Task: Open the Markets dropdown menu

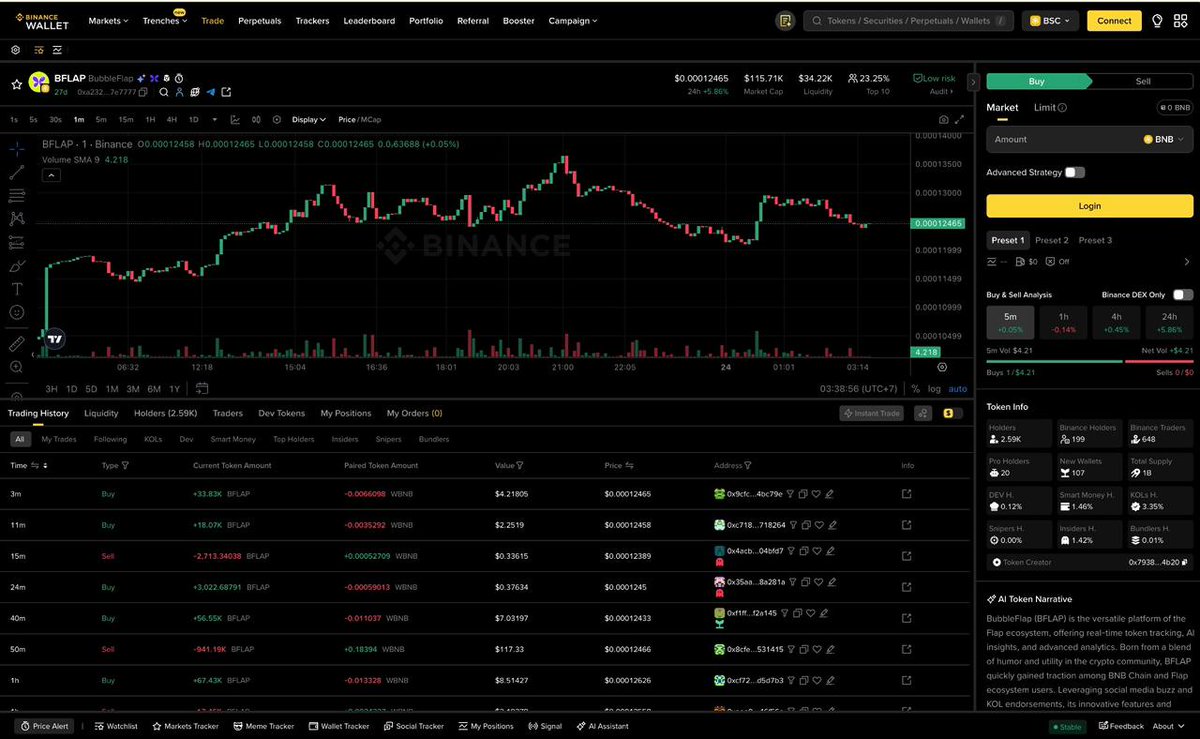Action: pyautogui.click(x=108, y=20)
